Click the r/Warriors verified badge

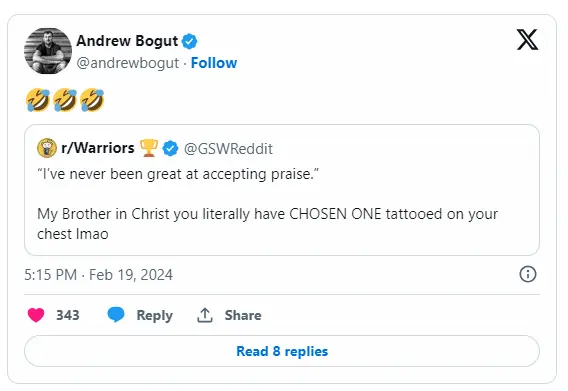[170, 149]
